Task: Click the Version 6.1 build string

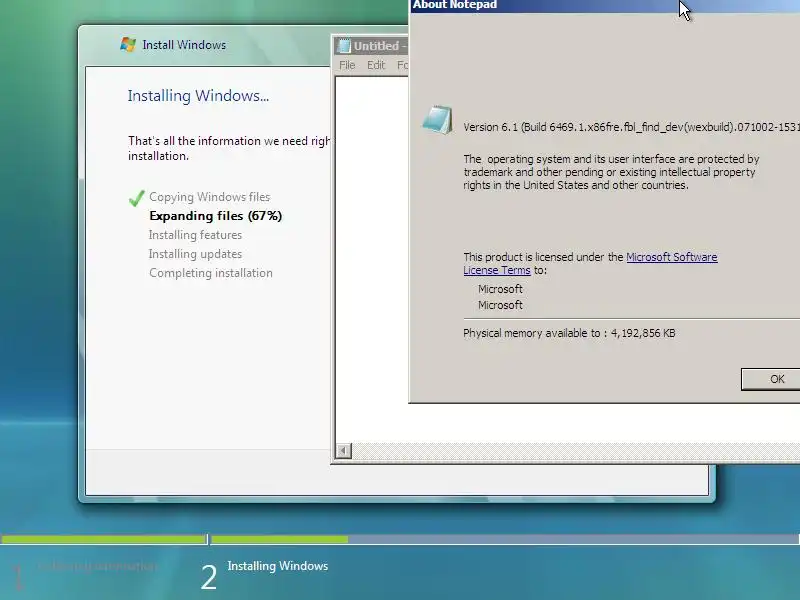Action: (632, 127)
